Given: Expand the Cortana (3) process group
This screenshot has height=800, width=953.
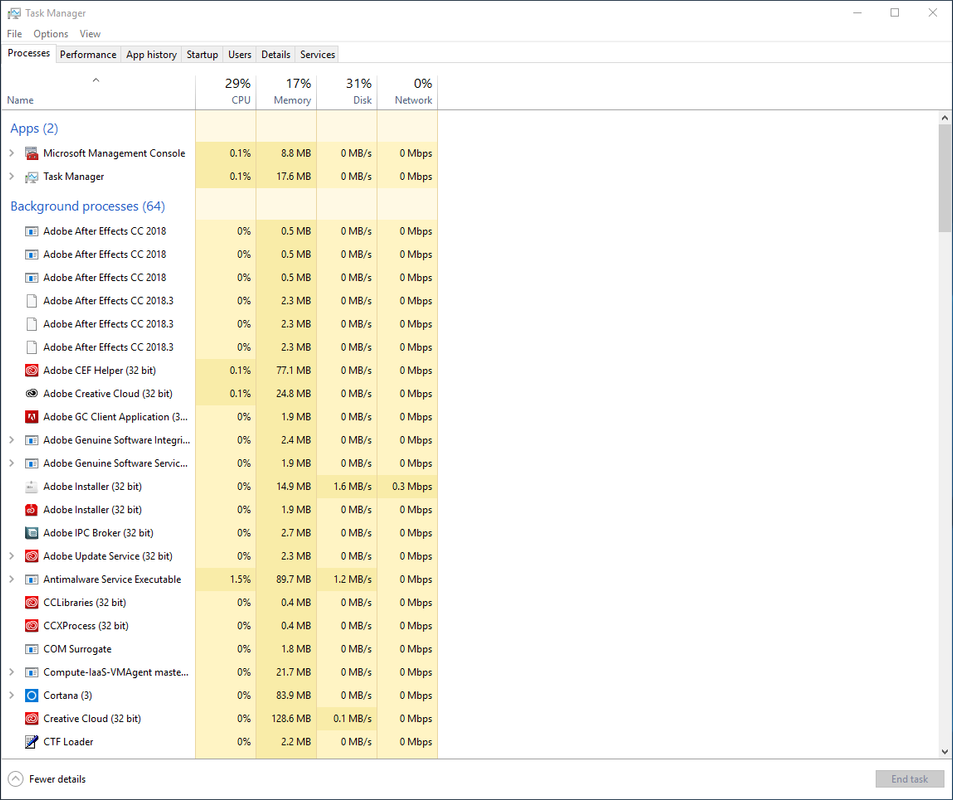Looking at the screenshot, I should 12,695.
